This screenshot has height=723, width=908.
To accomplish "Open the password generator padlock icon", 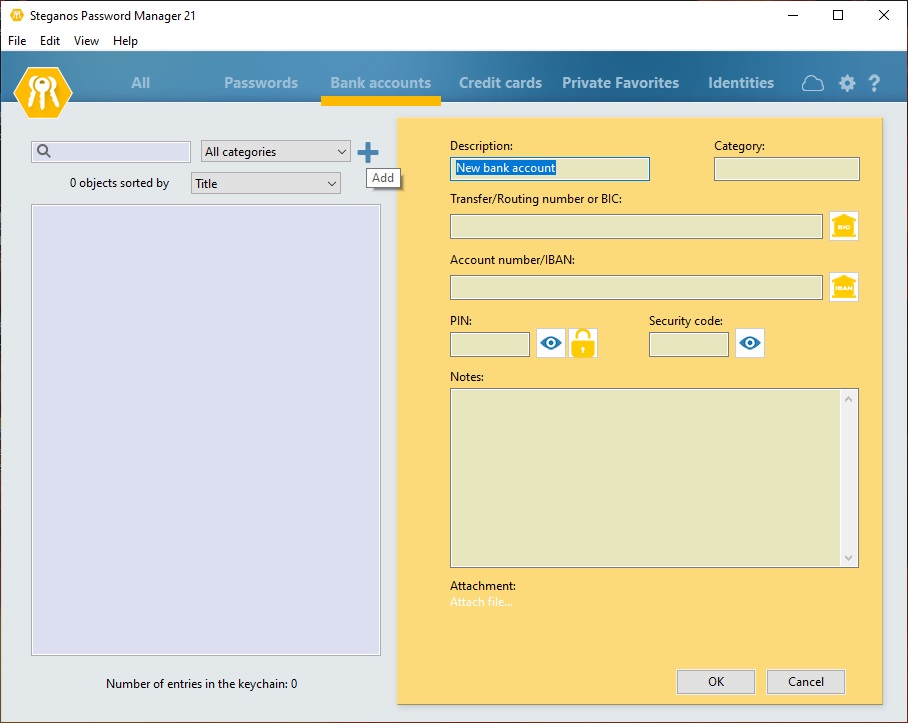I will click(584, 343).
